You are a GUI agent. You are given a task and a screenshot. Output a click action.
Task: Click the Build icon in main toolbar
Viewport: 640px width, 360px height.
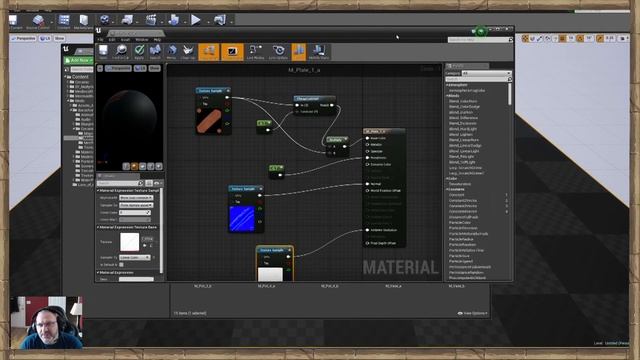(174, 20)
